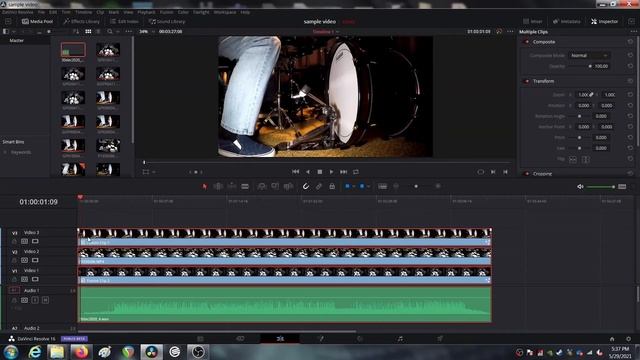Toggle the Composite section enable dot
640x360 pixels.
[x=527, y=42]
